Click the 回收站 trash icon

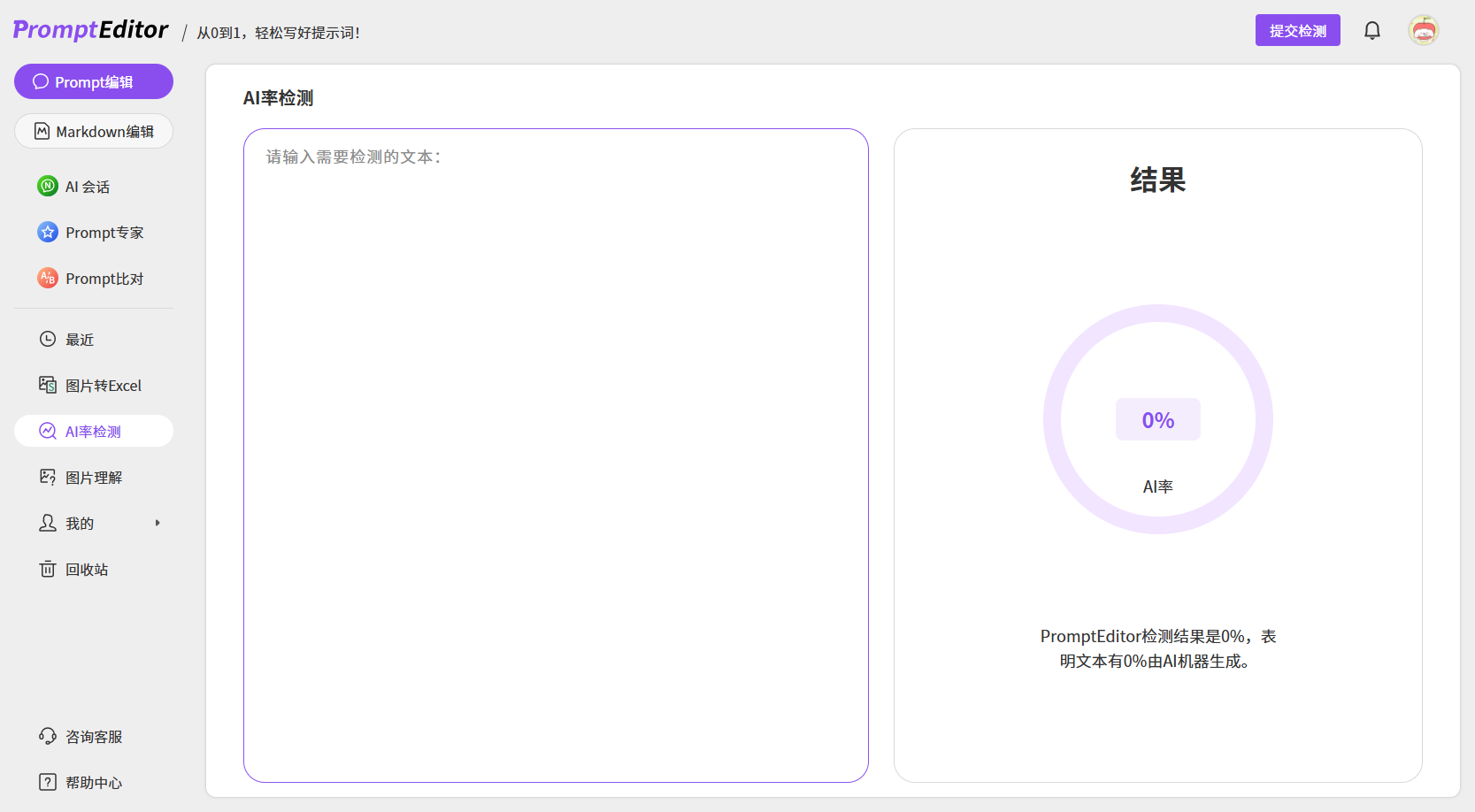point(48,570)
